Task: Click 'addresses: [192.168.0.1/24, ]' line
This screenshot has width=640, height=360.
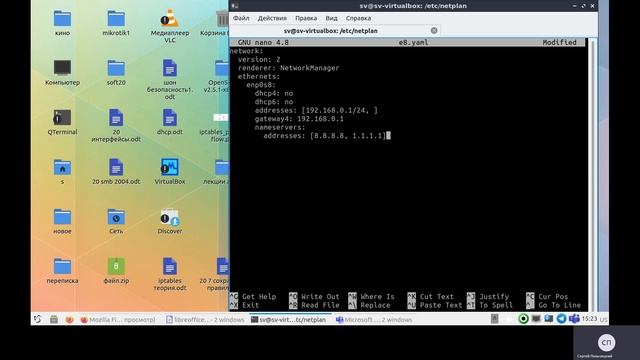Action: (x=316, y=110)
